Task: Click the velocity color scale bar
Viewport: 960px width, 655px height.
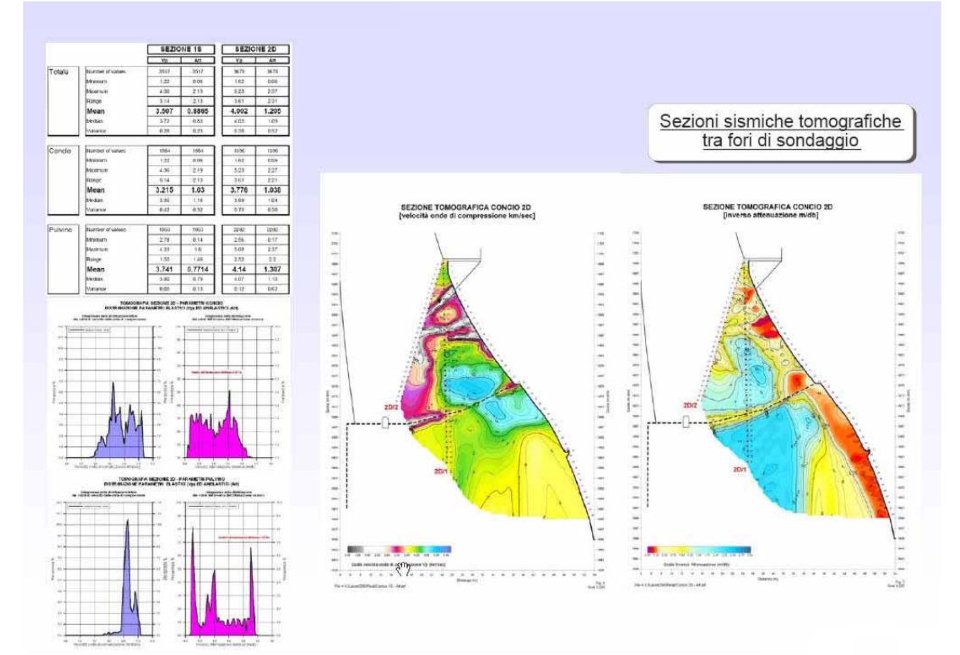Action: pos(399,550)
